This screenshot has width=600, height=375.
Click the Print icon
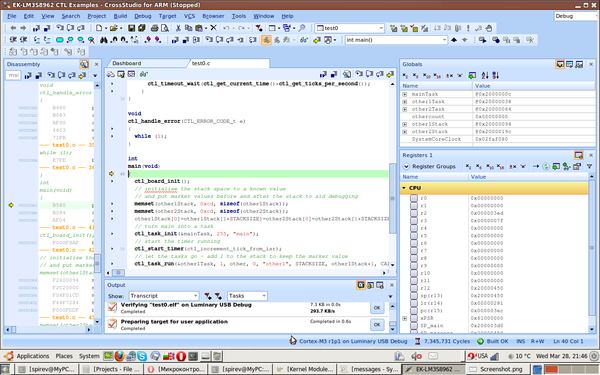pos(155,28)
